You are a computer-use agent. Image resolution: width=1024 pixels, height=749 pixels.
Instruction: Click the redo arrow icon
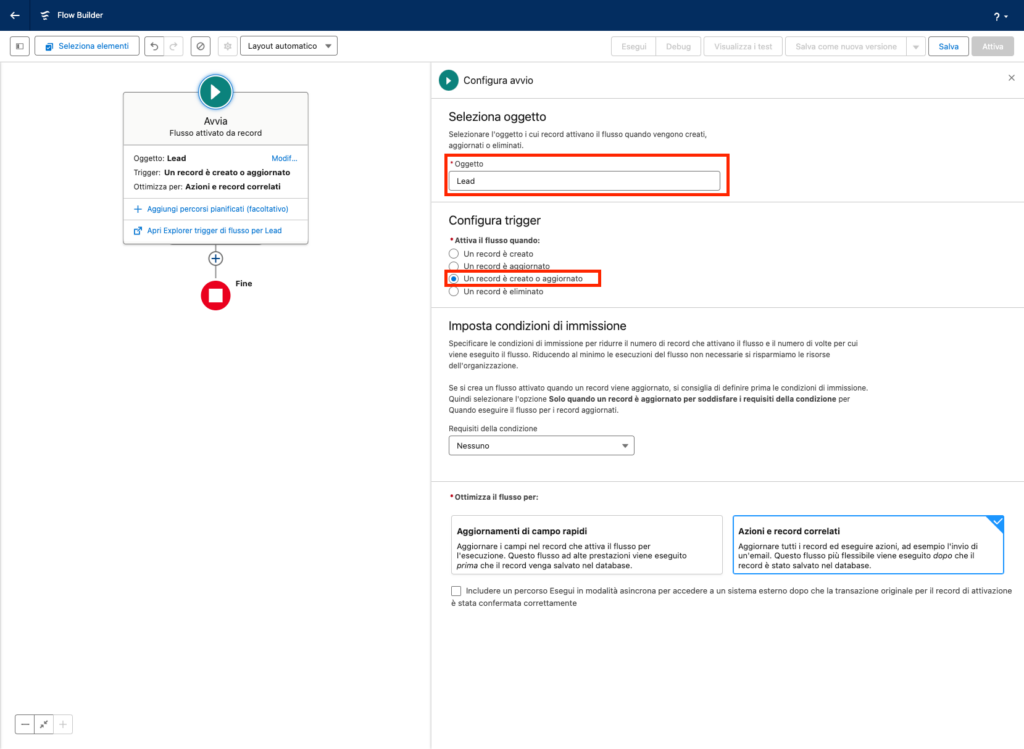(174, 46)
